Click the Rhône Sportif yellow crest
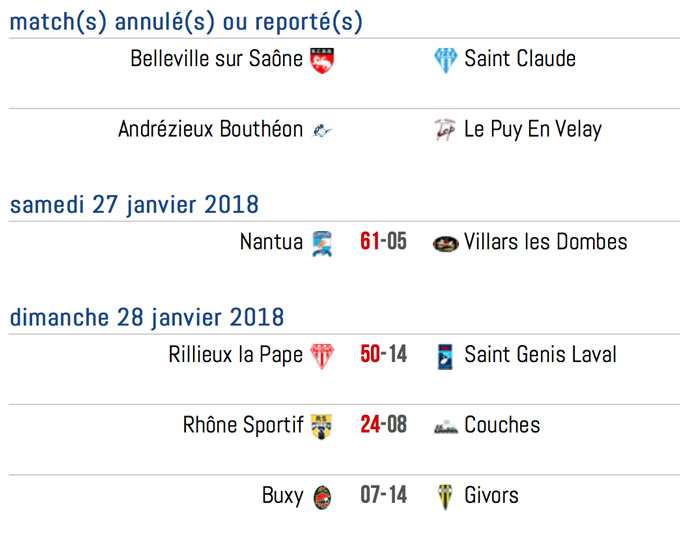The image size is (680, 541). (x=322, y=426)
